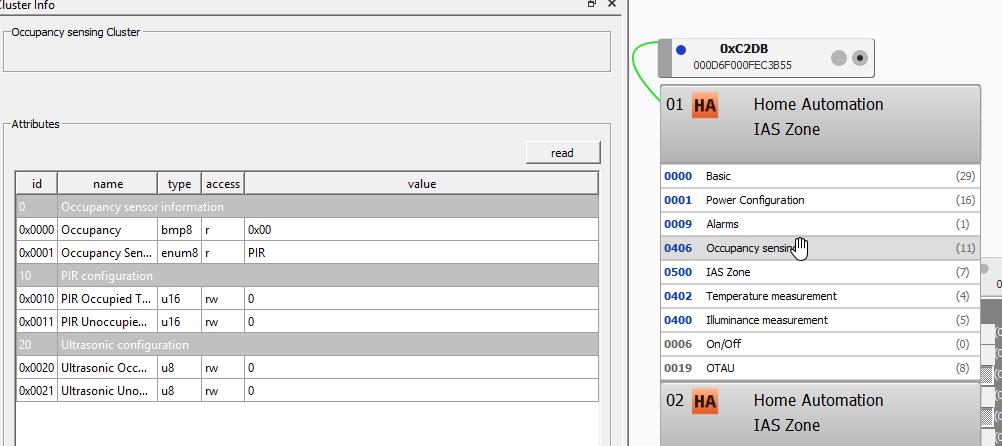This screenshot has height=446, width=1002.
Task: Select the 0019 OTAU cluster
Action: pyautogui.click(x=820, y=368)
